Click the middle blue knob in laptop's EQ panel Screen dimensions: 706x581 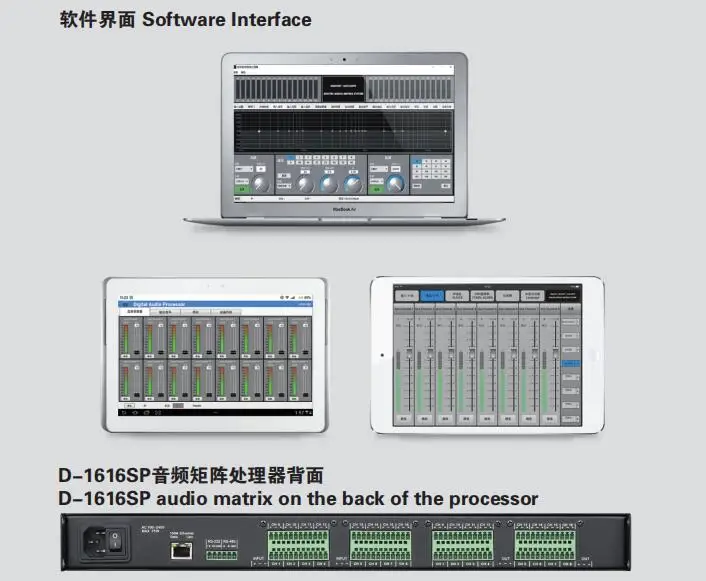coord(329,184)
